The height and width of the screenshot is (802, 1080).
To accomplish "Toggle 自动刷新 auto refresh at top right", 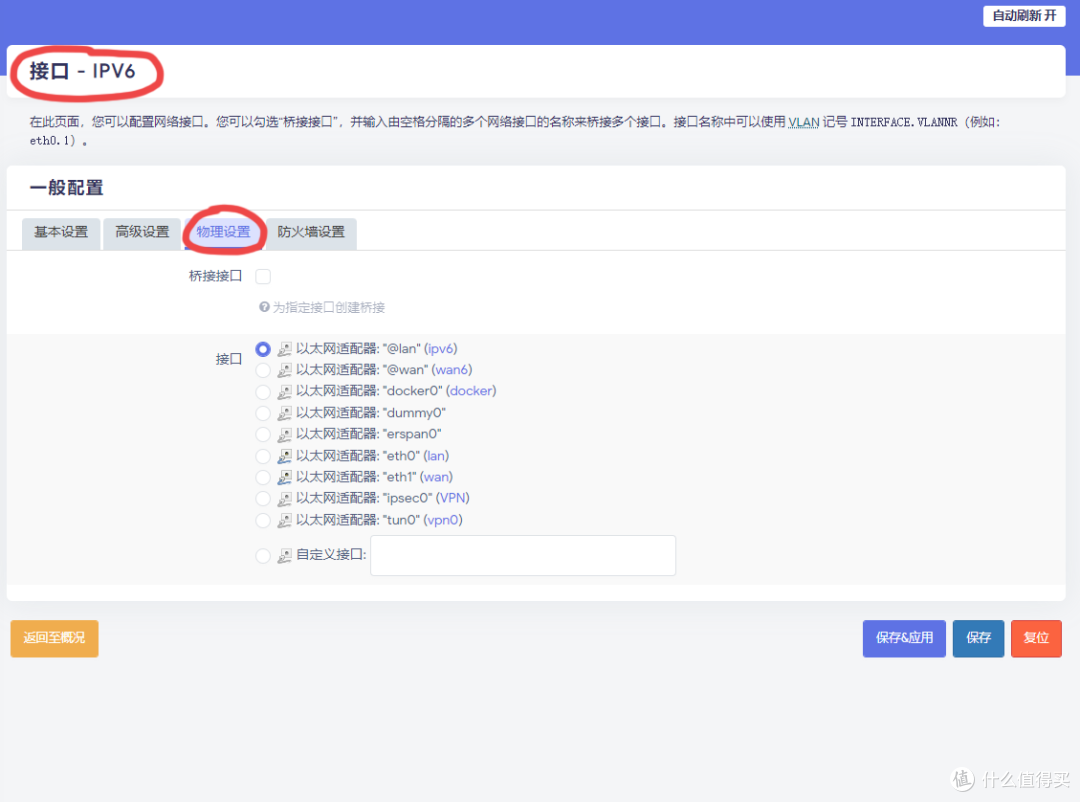I will (1023, 15).
